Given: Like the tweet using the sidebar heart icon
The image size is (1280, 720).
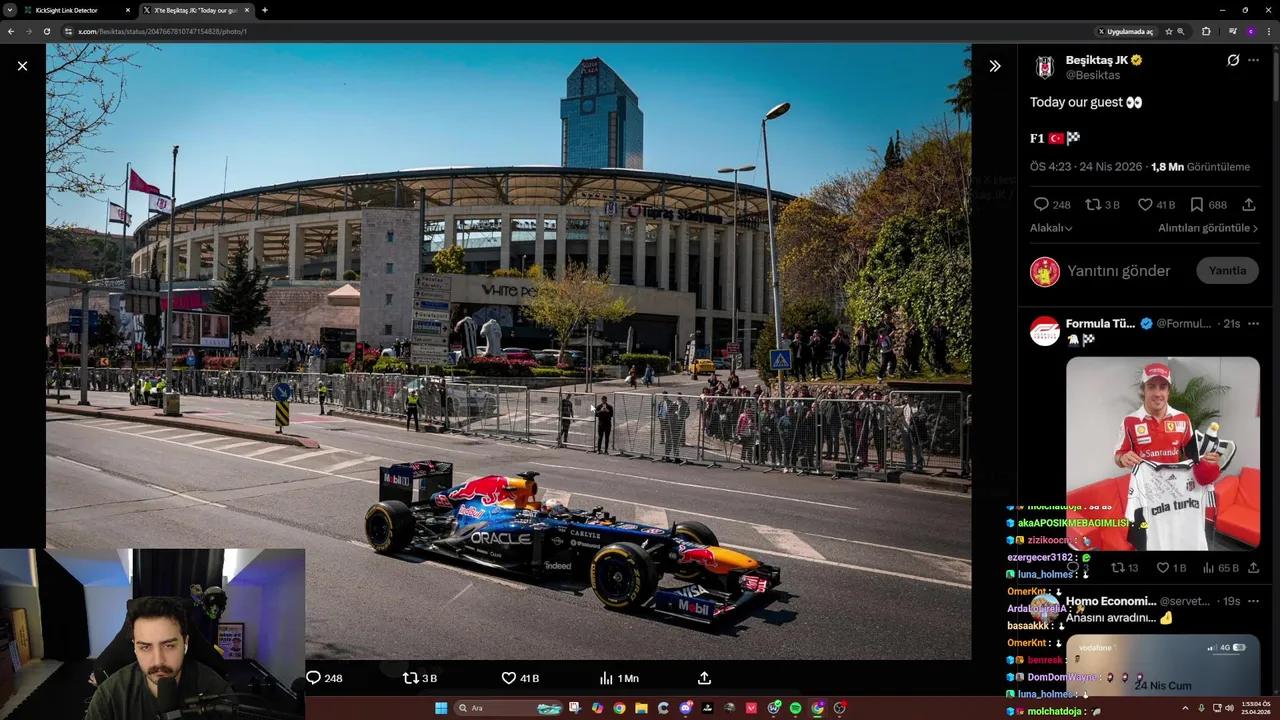Looking at the screenshot, I should pos(1145,204).
